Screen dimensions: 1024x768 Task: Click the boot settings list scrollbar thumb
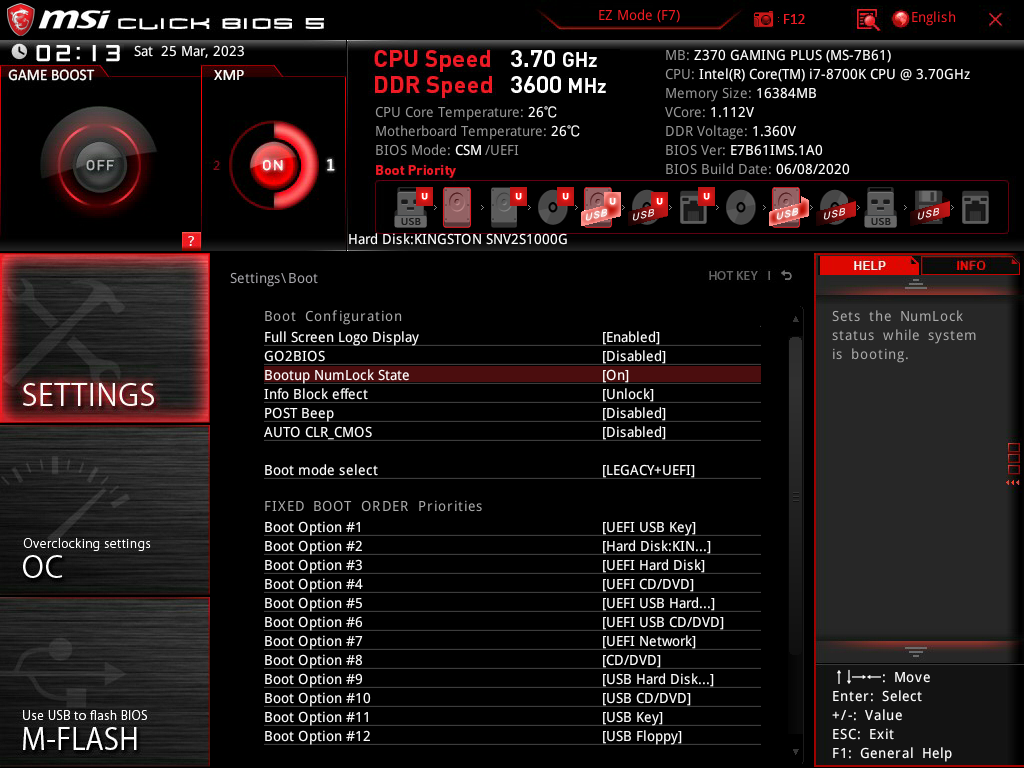795,496
